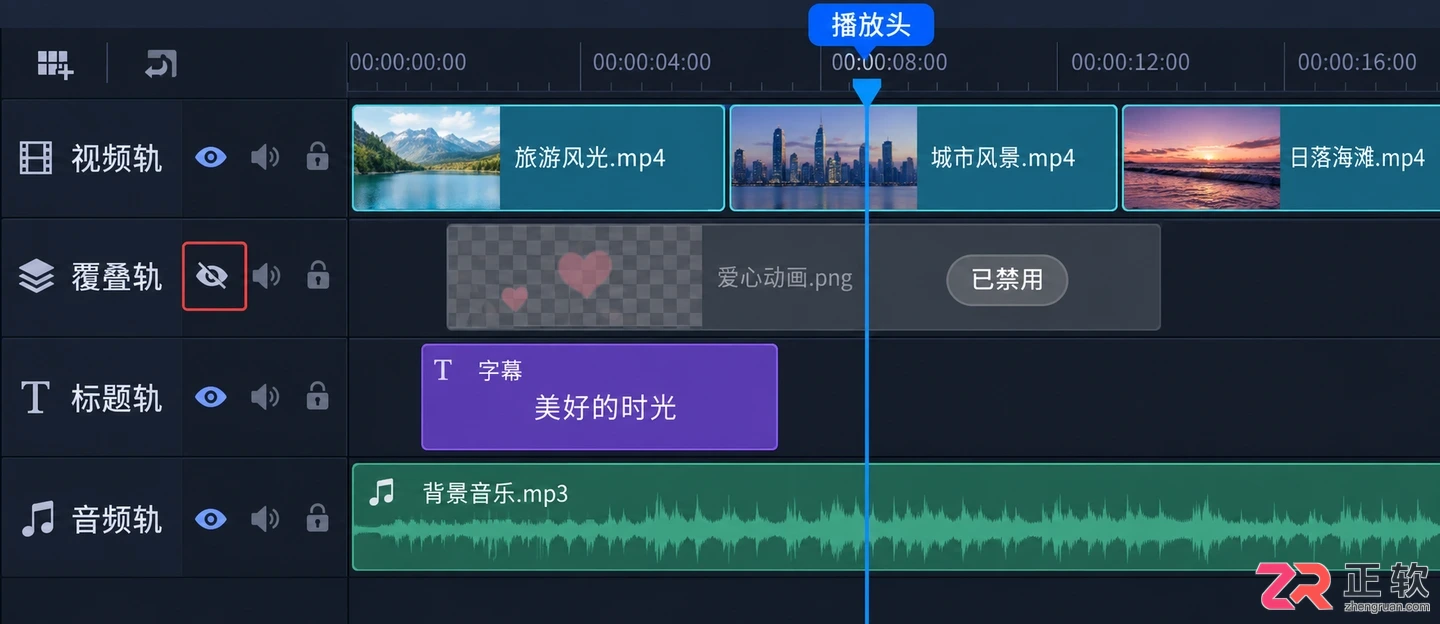This screenshot has height=624, width=1440.
Task: Lock the Video track
Action: (x=318, y=156)
